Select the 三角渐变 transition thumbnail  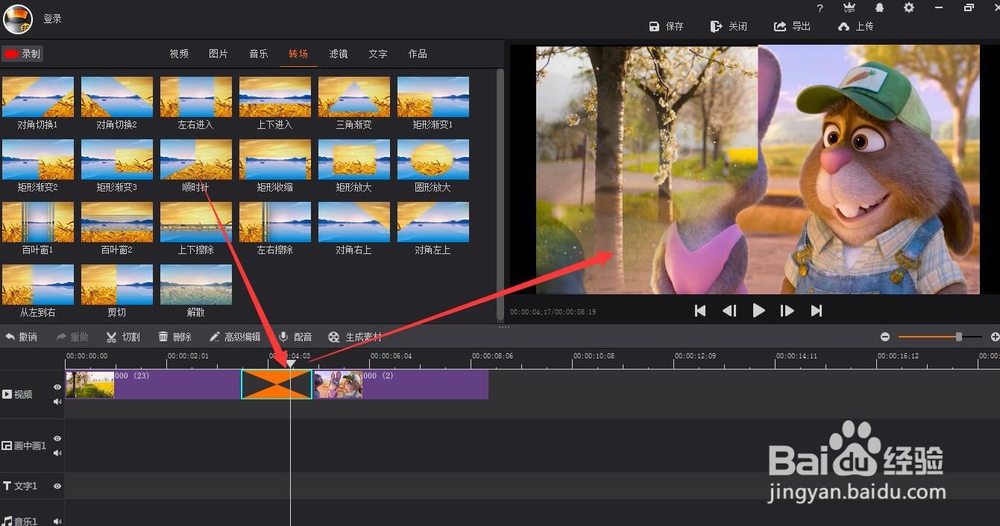click(x=354, y=97)
